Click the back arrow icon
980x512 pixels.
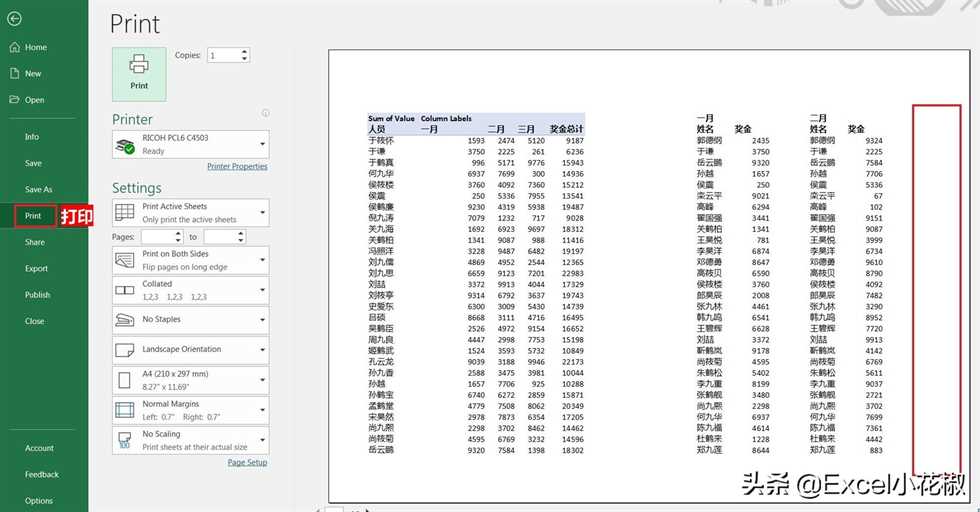14,18
